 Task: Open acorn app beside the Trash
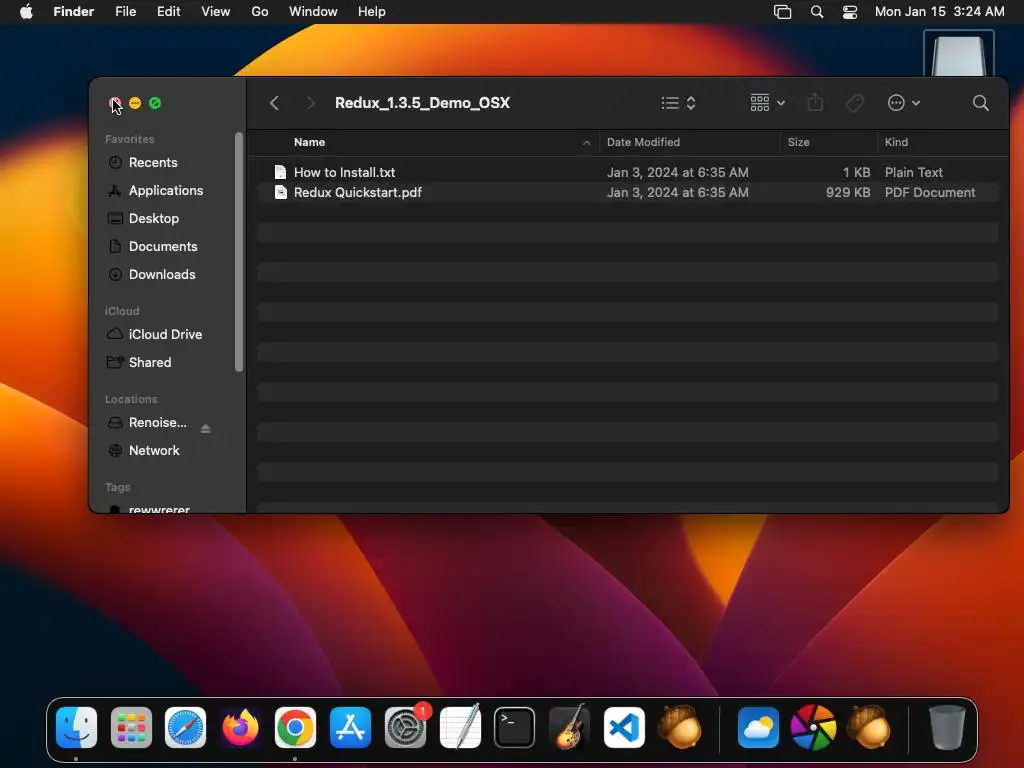click(868, 728)
